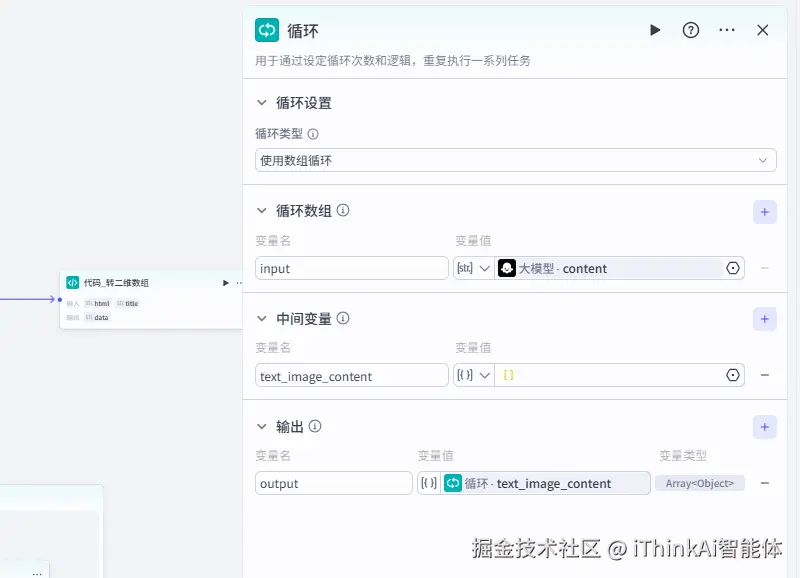The height and width of the screenshot is (578, 800).
Task: Show info tooltip for 循环类型
Action: [313, 134]
